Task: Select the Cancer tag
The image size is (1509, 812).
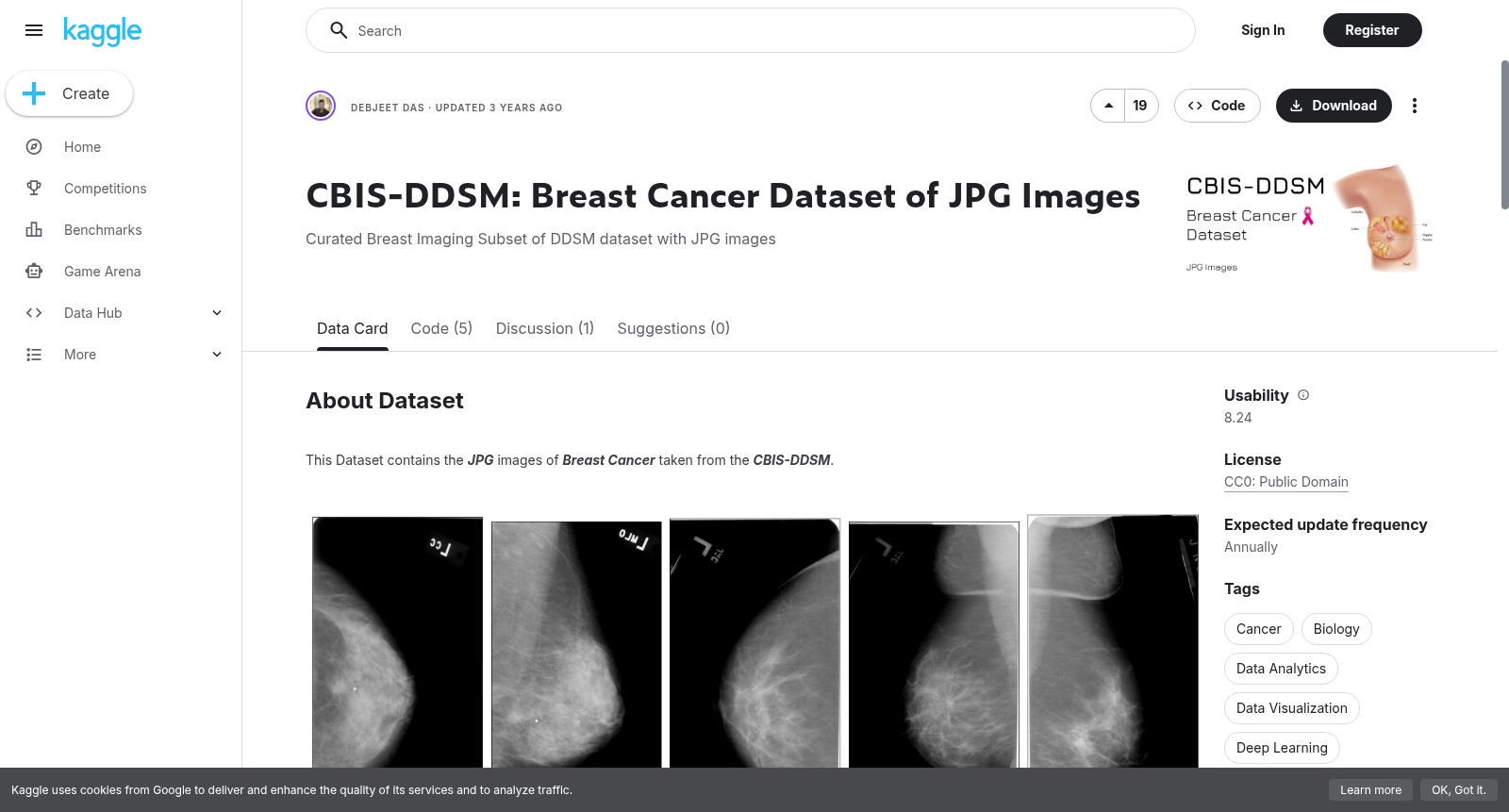Action: tap(1259, 629)
